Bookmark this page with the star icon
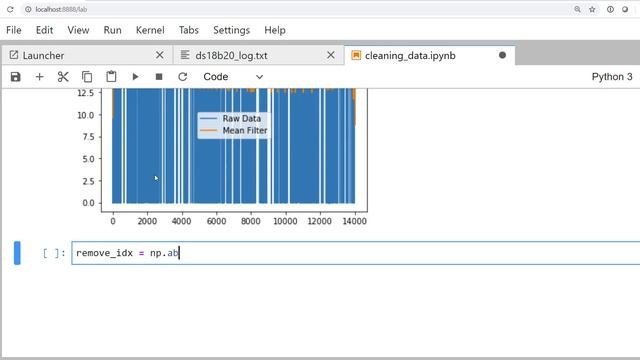 point(592,9)
